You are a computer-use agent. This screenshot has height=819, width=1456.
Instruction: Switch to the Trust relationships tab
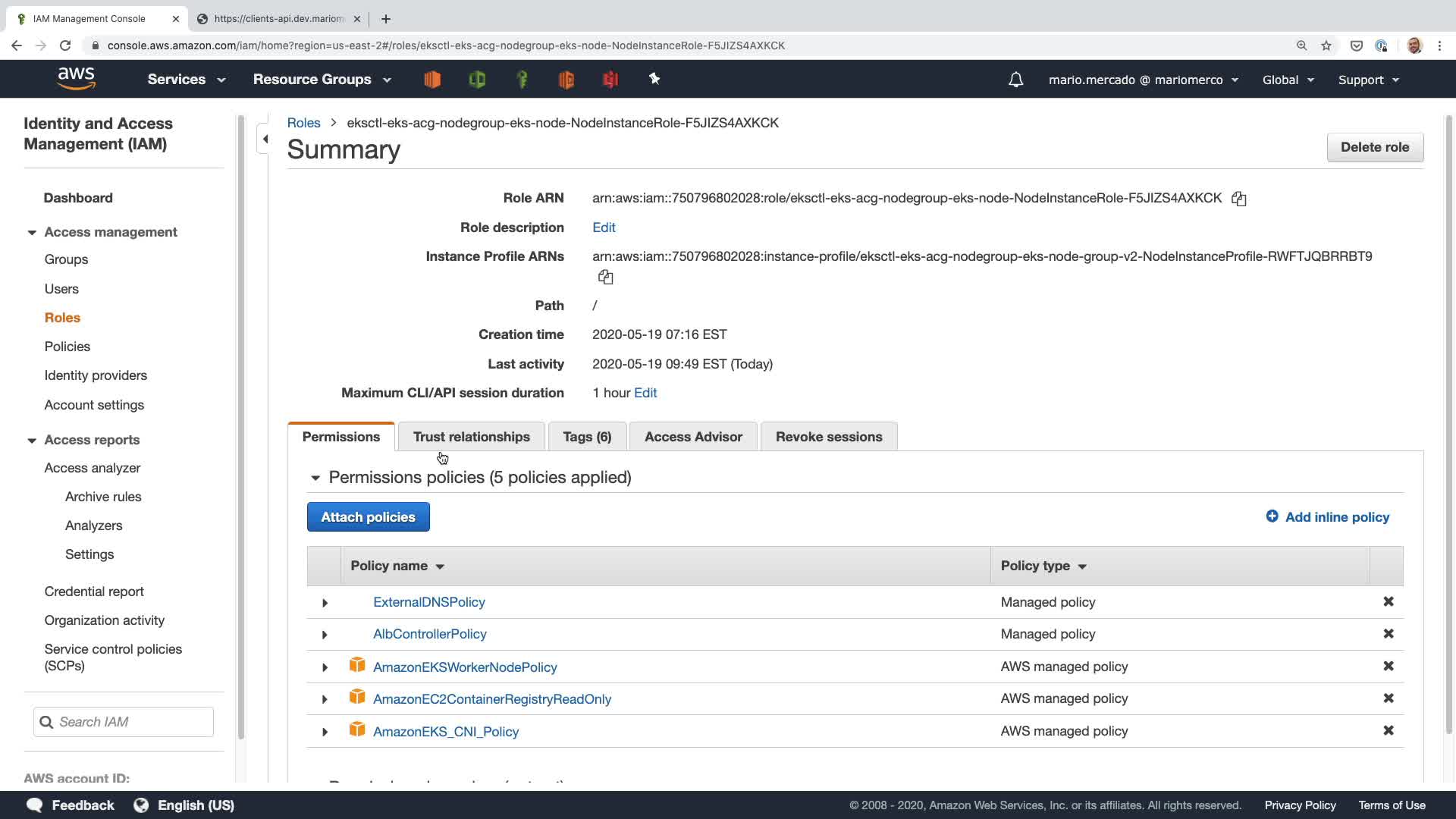(471, 437)
